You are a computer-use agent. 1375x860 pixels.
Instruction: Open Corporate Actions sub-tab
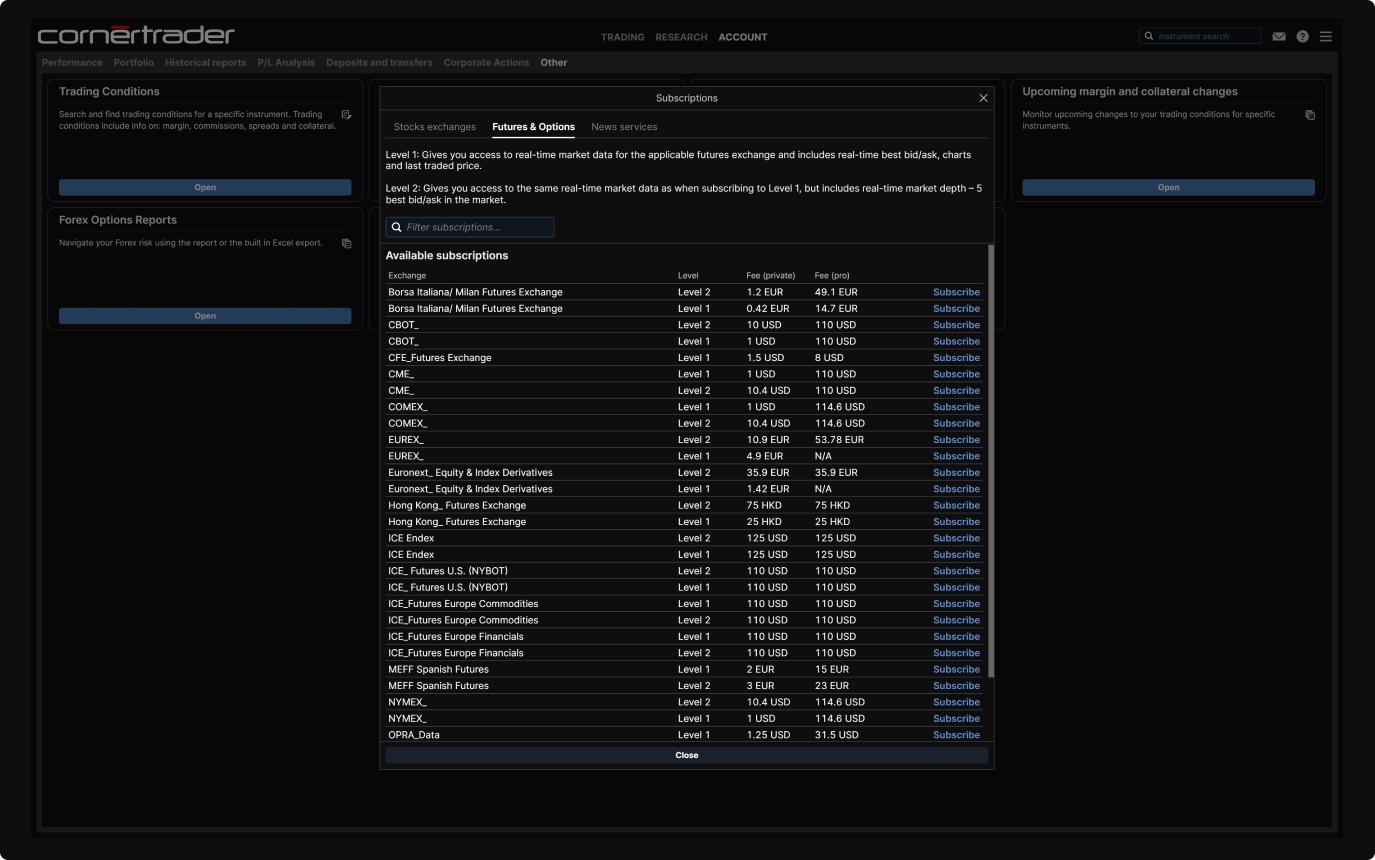(486, 62)
